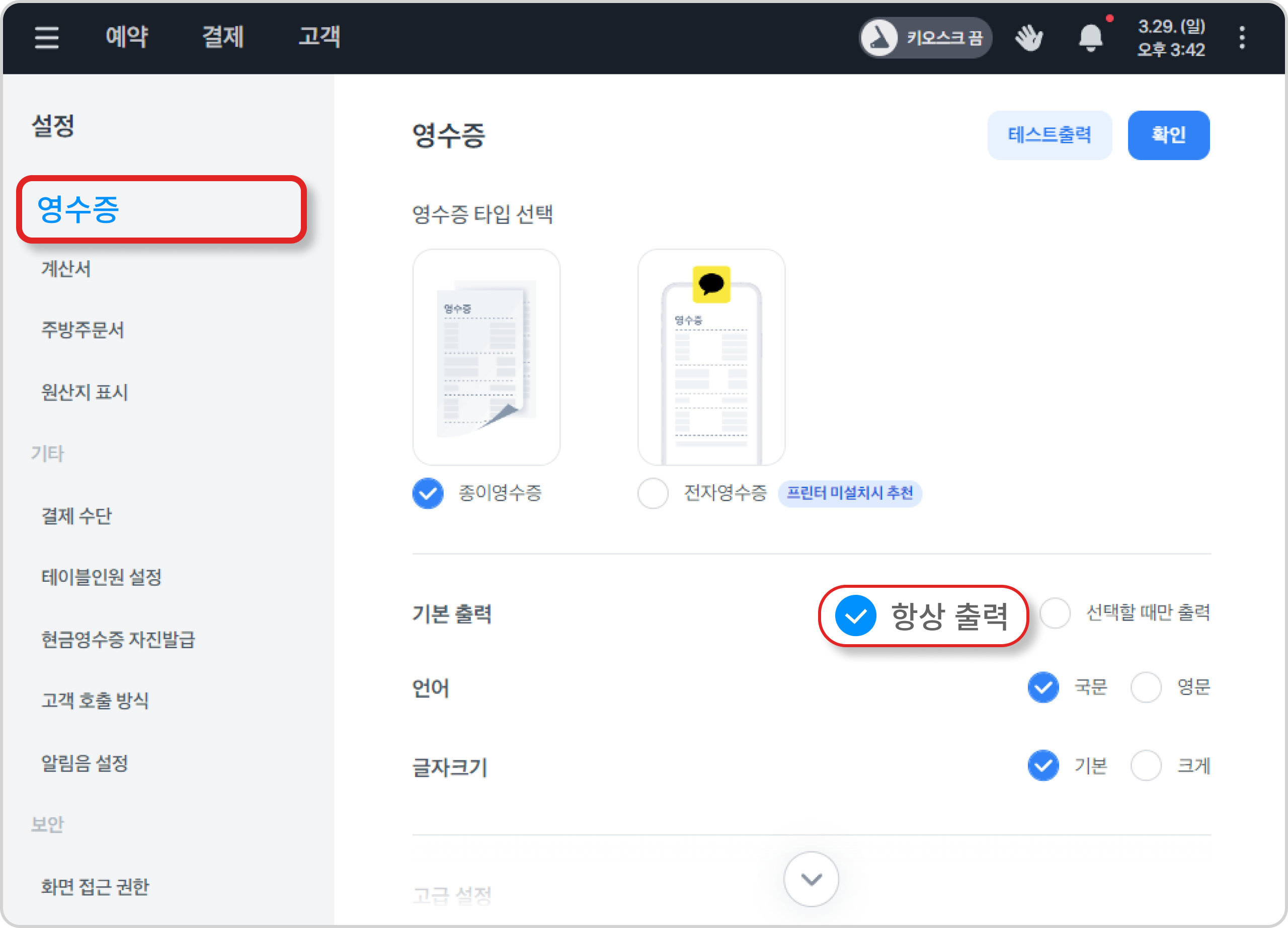This screenshot has height=928, width=1288.
Task: Open 주방주문서 settings in sidebar
Action: [x=83, y=330]
